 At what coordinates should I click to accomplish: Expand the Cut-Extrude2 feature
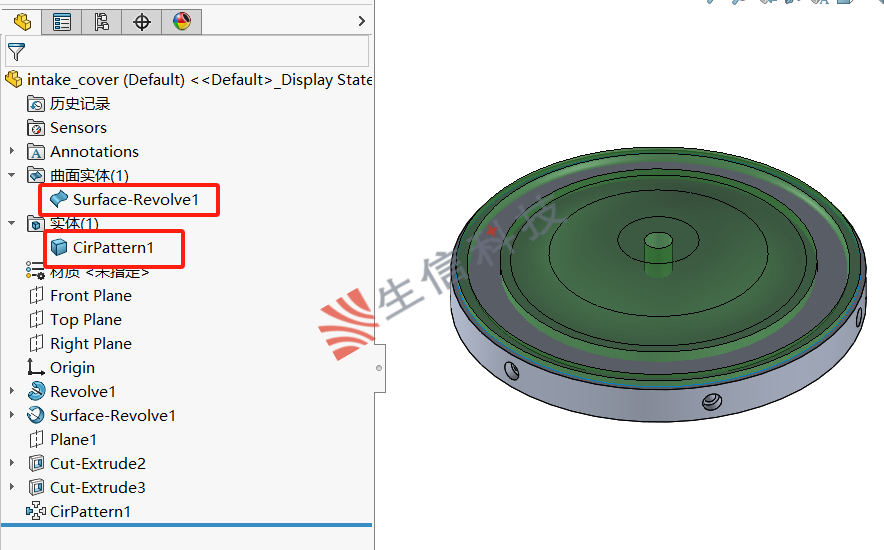pyautogui.click(x=12, y=464)
